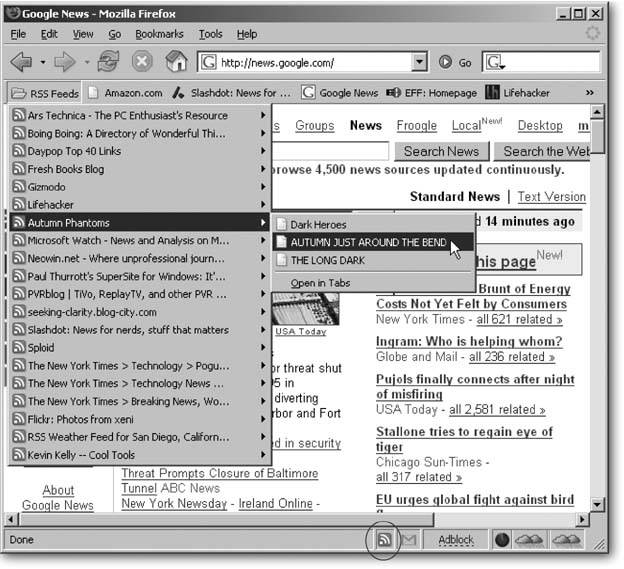Show more bookmarks with the chevron

pos(590,93)
